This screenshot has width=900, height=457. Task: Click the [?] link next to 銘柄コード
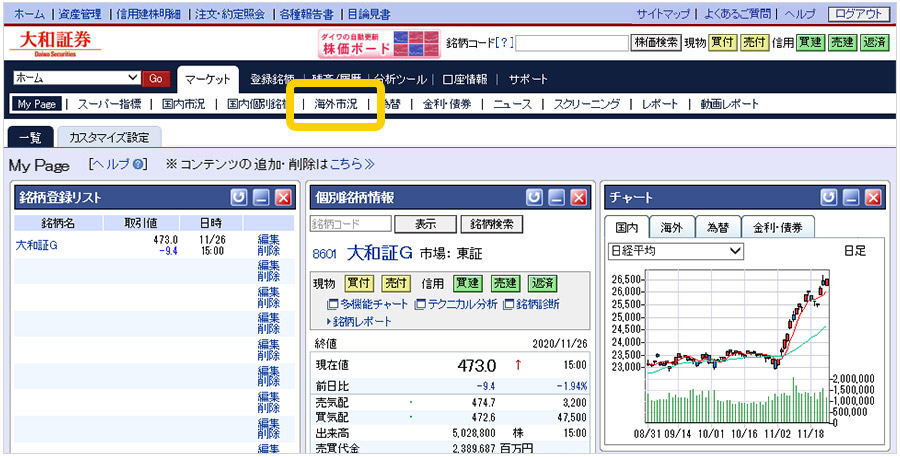click(504, 44)
